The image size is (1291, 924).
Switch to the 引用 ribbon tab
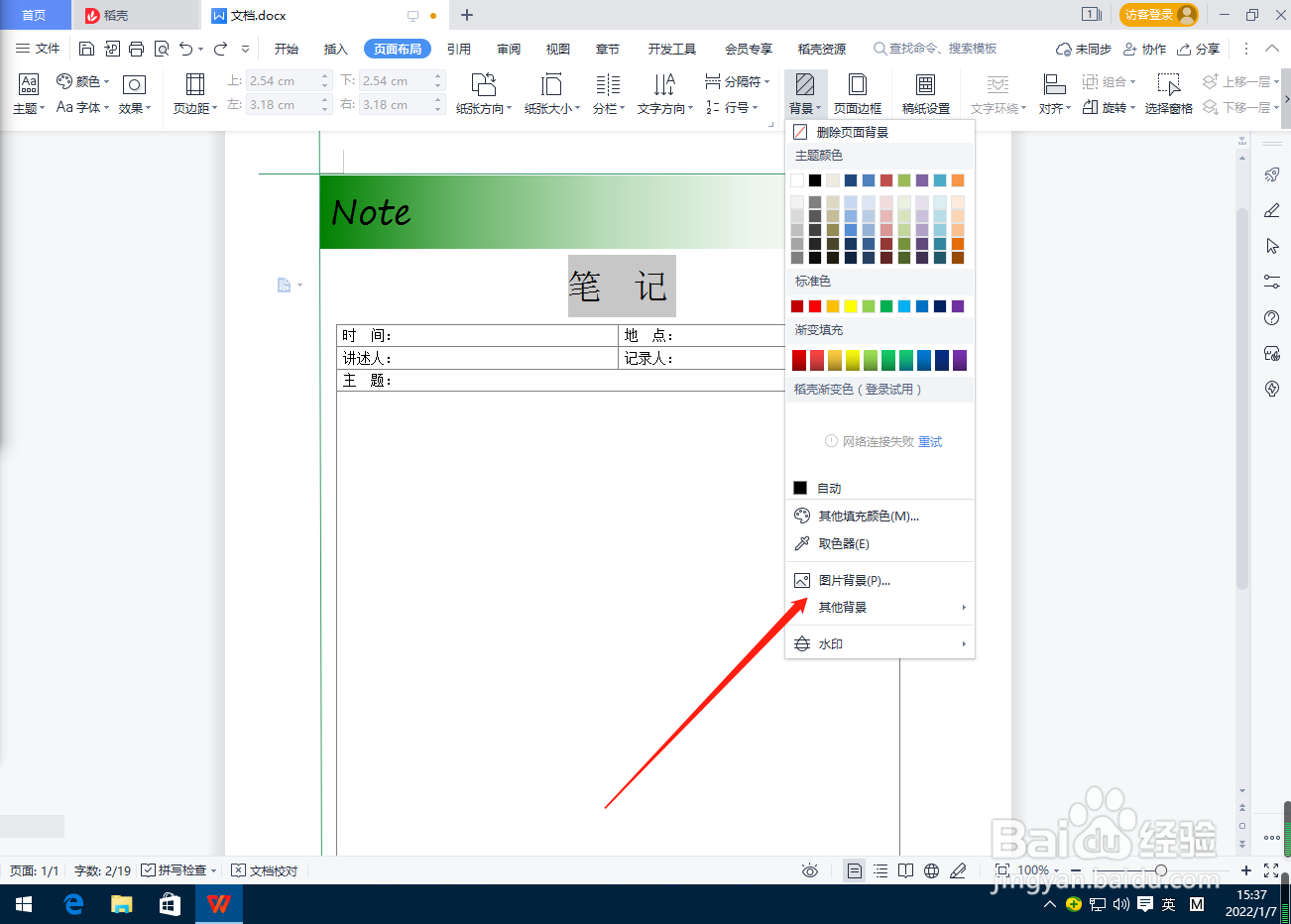tap(459, 49)
